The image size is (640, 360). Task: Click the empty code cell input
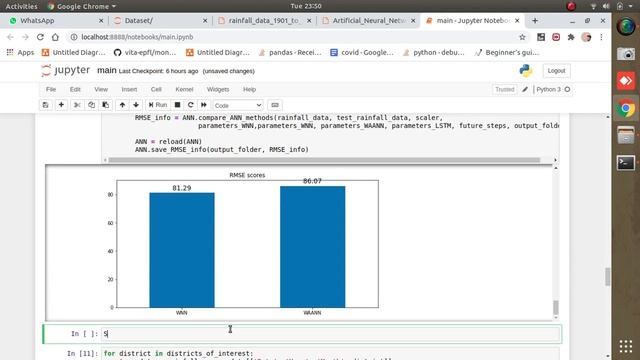tap(331, 334)
